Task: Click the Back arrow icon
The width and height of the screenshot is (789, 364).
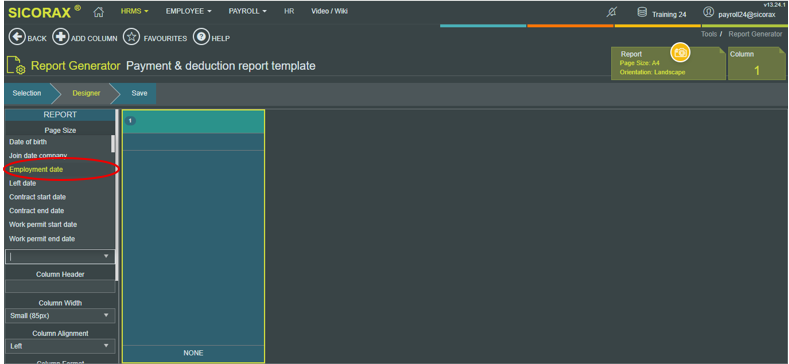Action: point(17,37)
